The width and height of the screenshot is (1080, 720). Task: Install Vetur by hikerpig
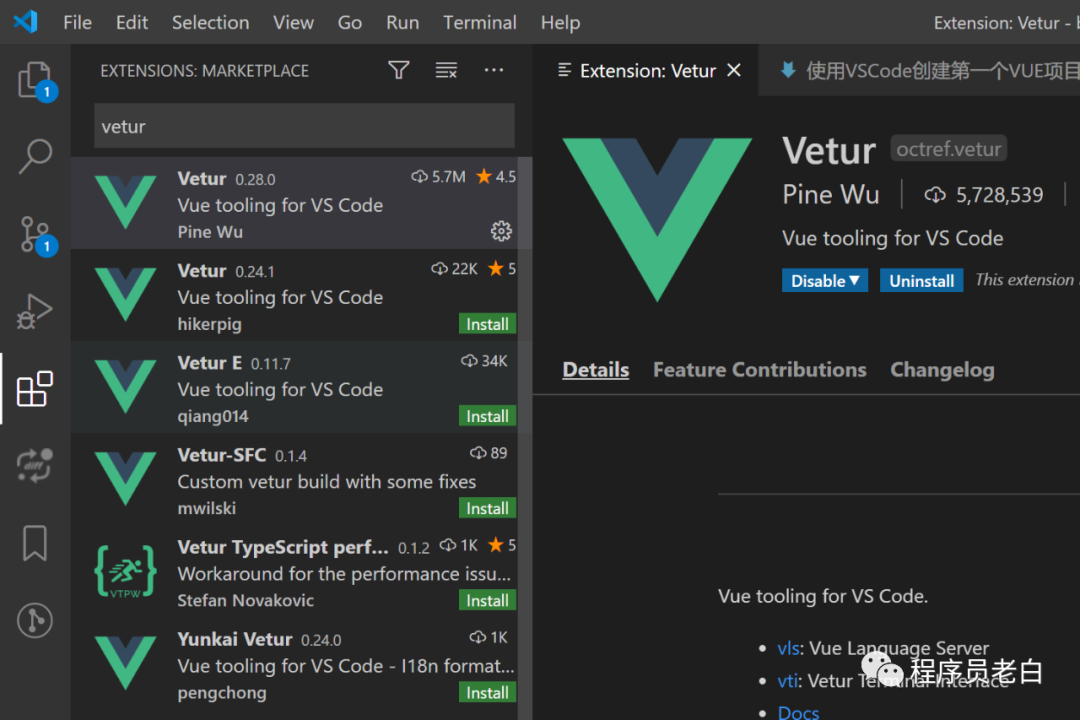[488, 324]
